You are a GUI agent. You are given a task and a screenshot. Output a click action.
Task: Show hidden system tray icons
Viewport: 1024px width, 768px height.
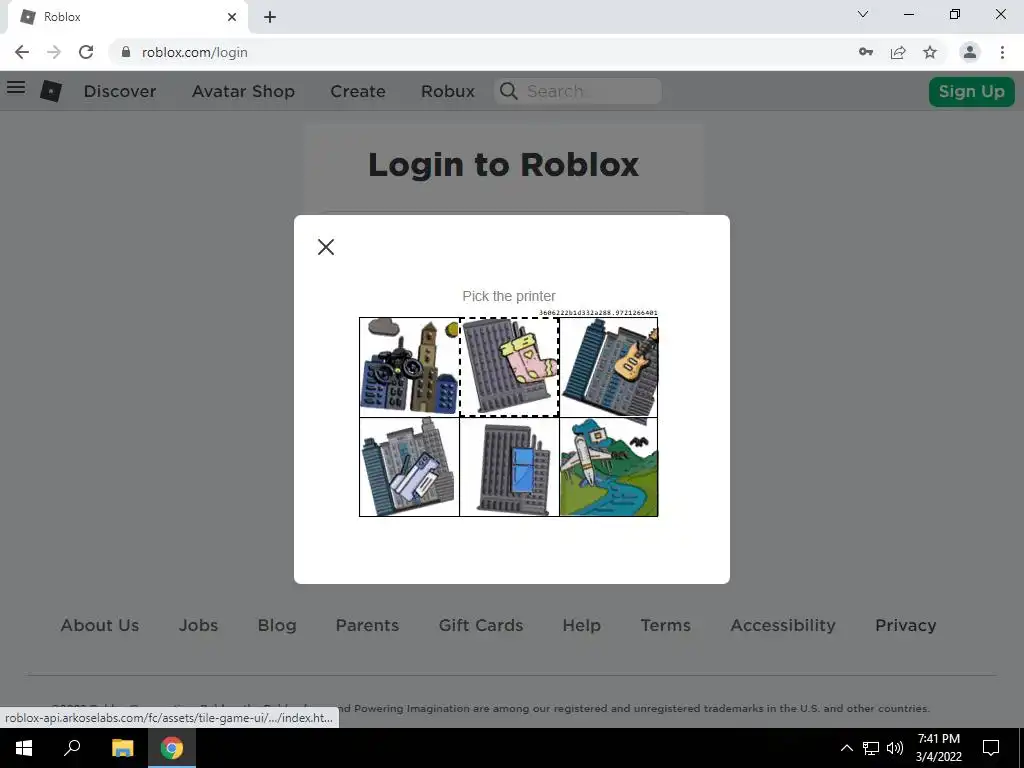point(846,748)
